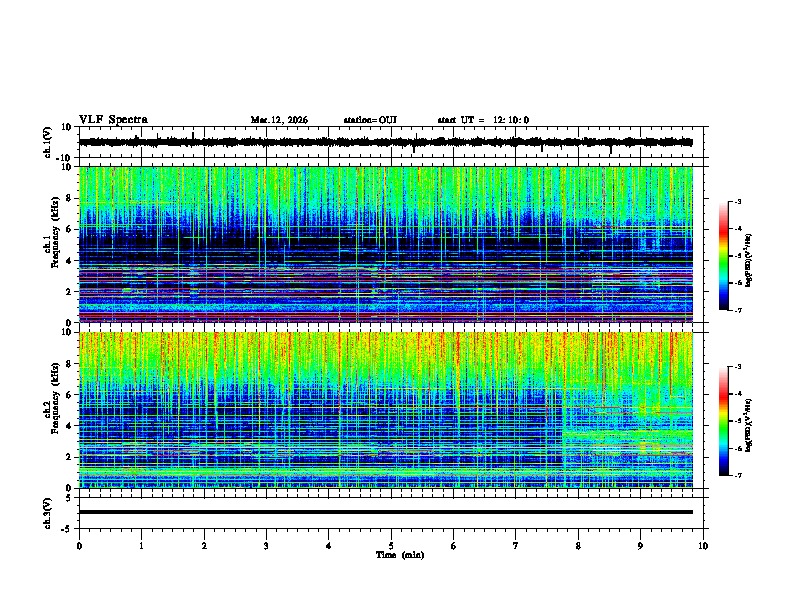Click the "5" tick on the time axis
This screenshot has width=792, height=612.
[391, 546]
